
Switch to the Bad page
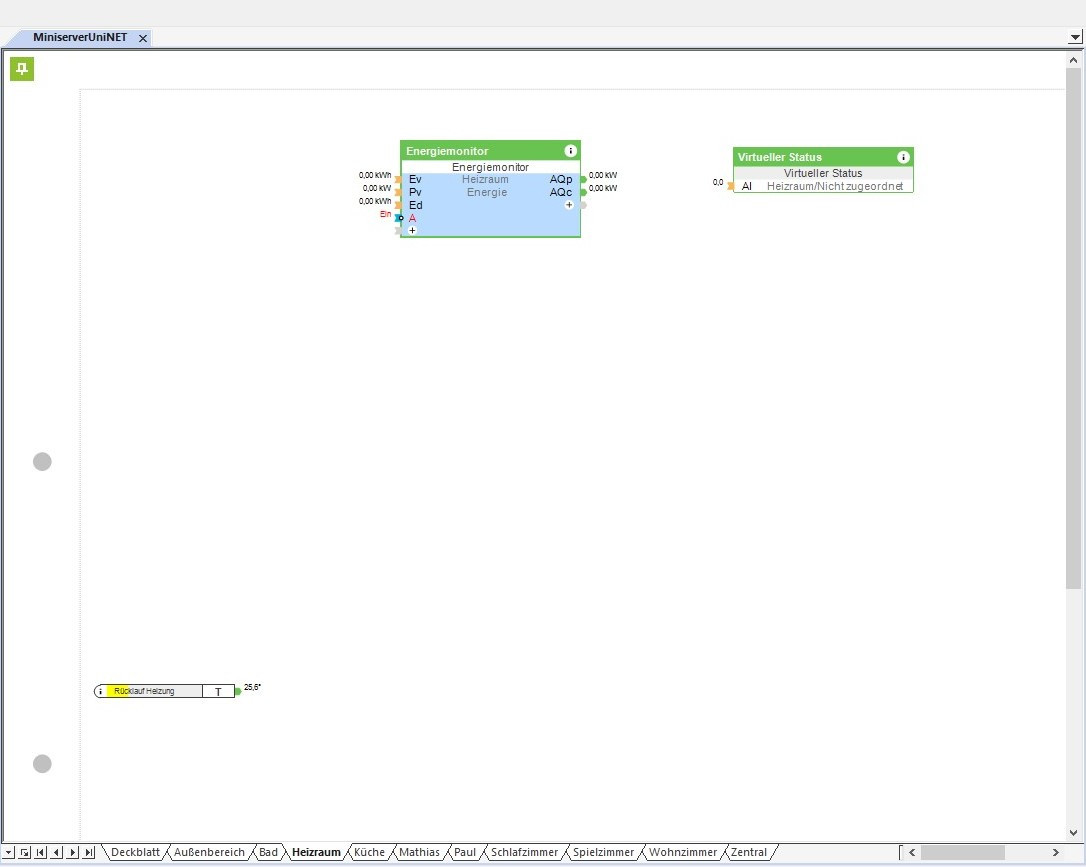coord(268,852)
